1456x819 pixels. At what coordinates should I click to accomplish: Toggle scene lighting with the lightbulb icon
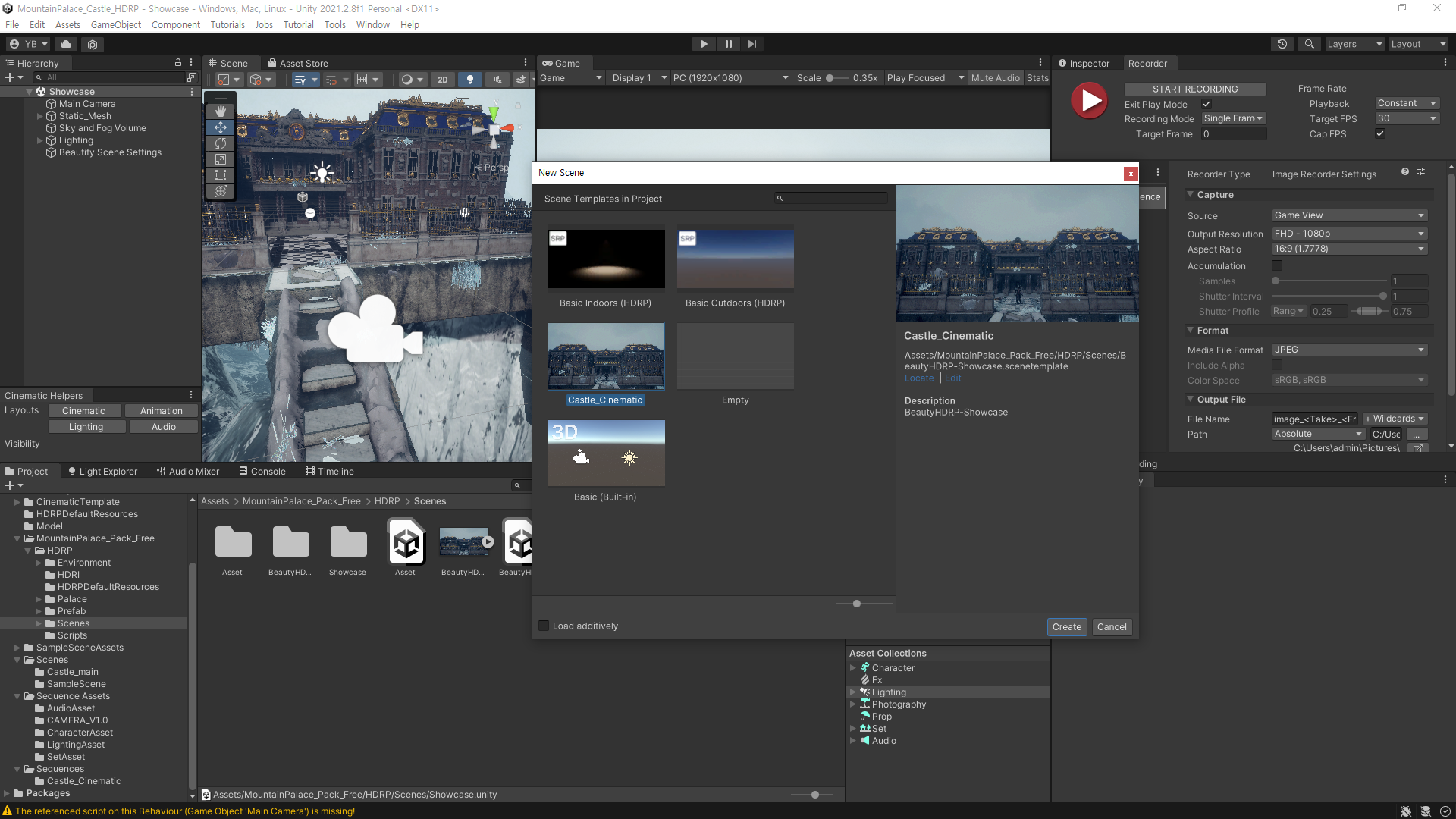click(x=470, y=79)
